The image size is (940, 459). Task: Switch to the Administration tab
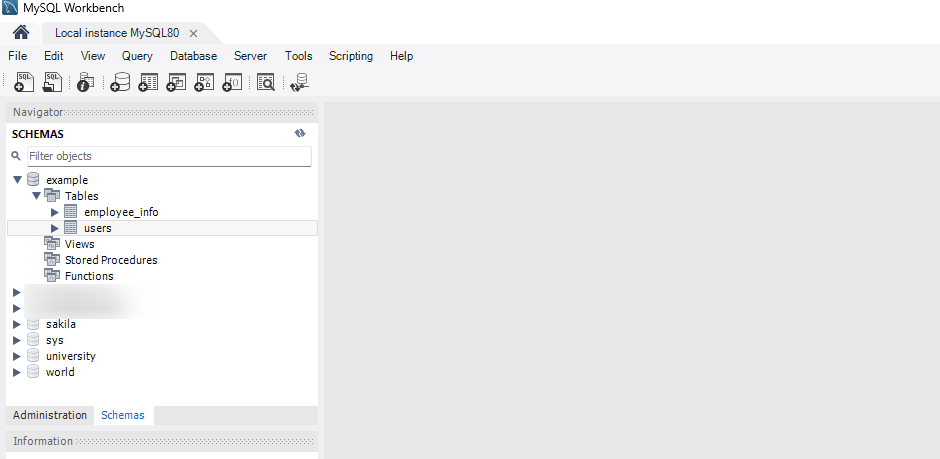click(x=50, y=415)
